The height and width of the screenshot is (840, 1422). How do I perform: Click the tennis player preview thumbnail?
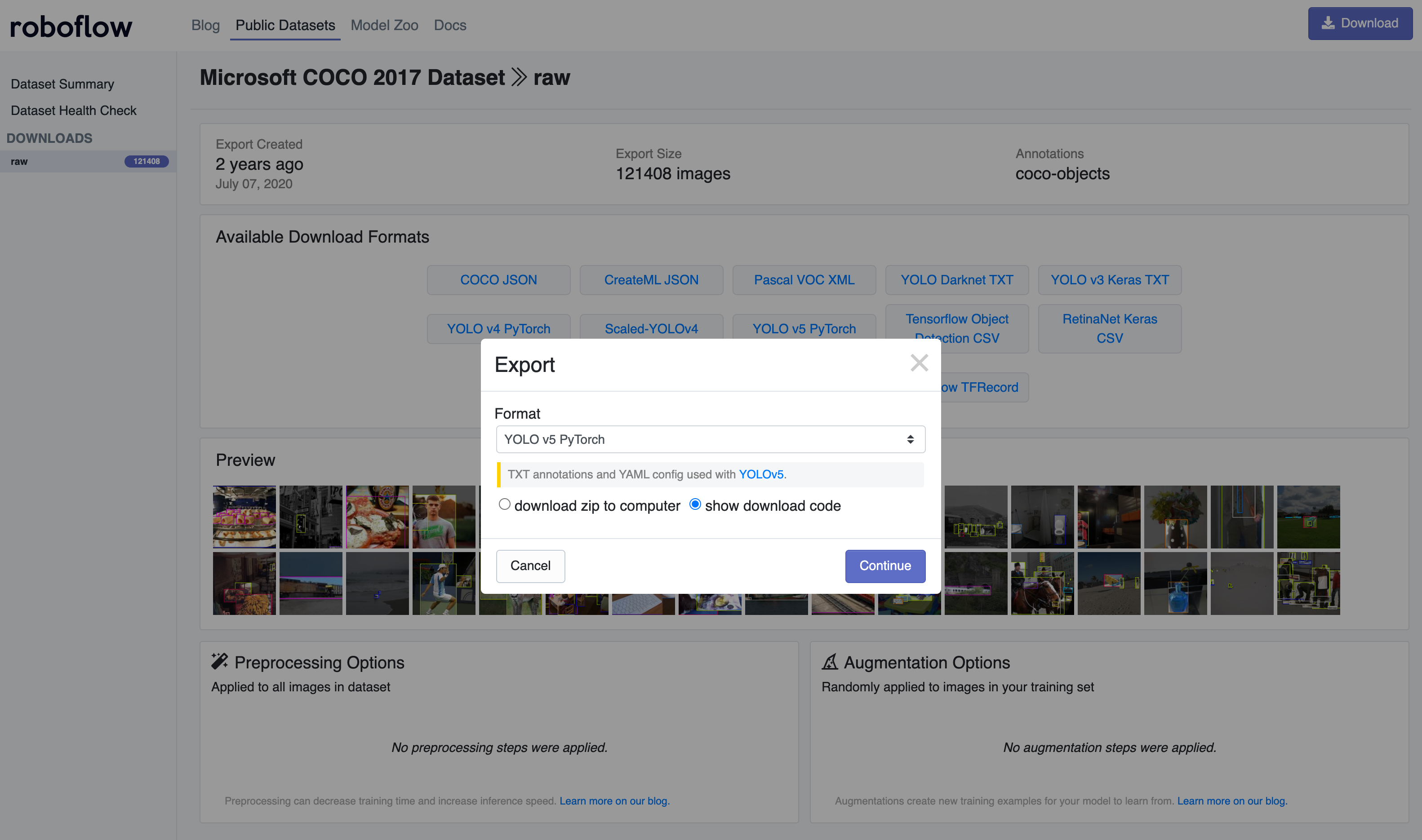coord(444,583)
